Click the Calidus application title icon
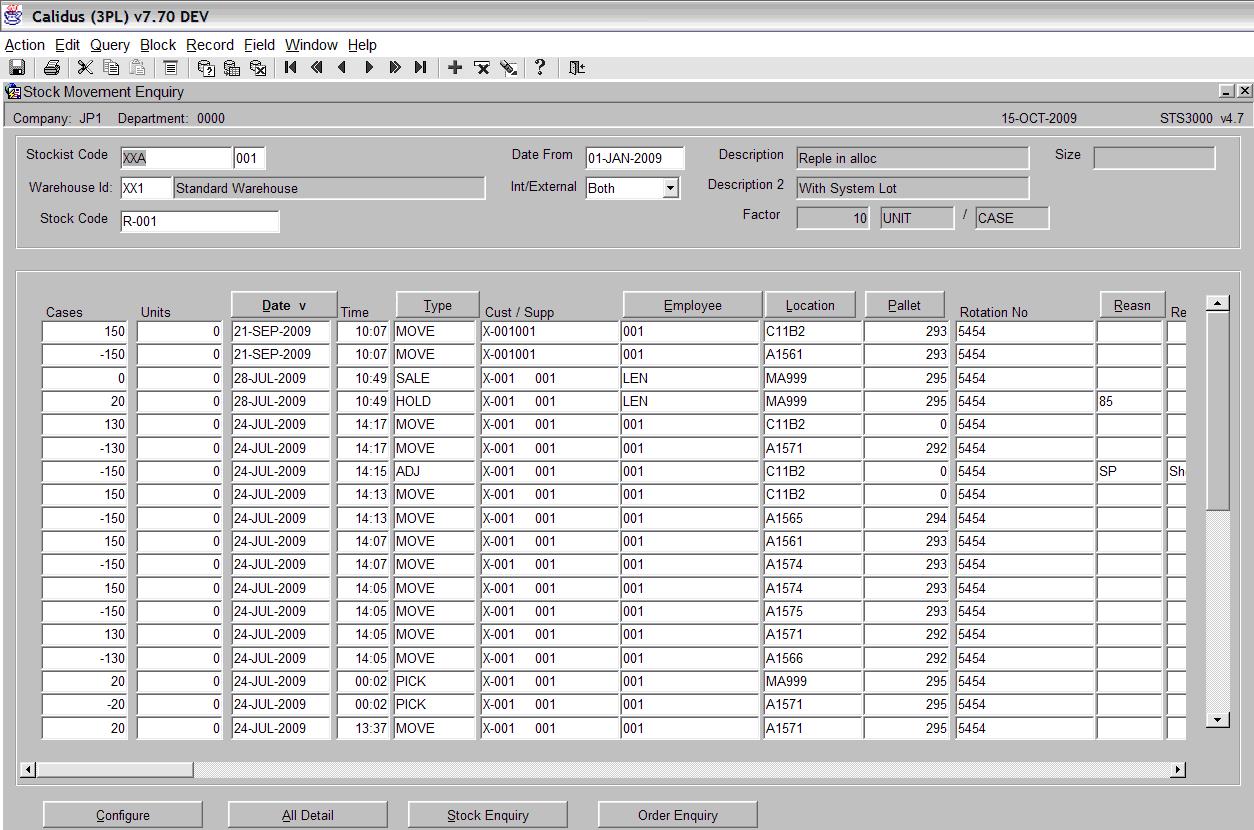This screenshot has width=1254, height=830. (13, 16)
